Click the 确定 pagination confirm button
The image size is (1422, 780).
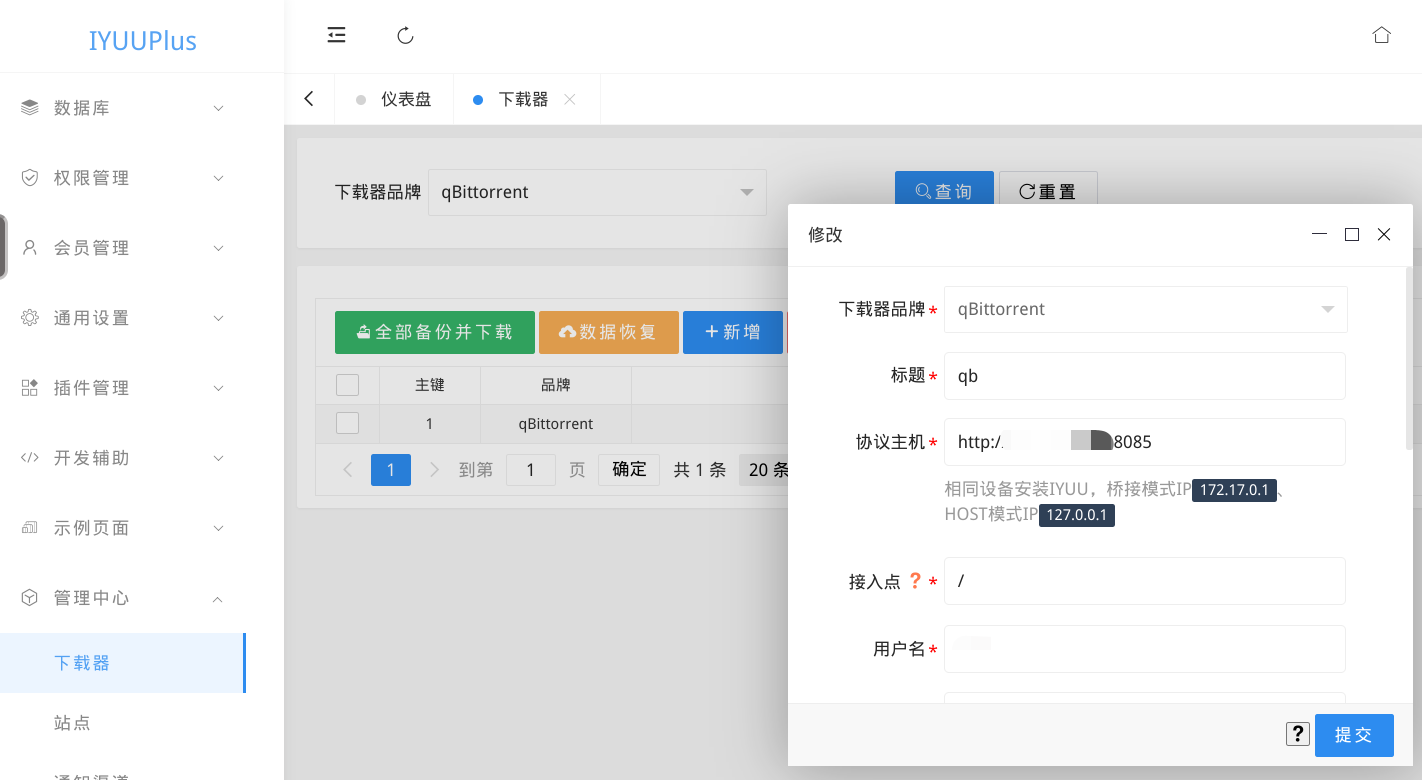point(629,470)
